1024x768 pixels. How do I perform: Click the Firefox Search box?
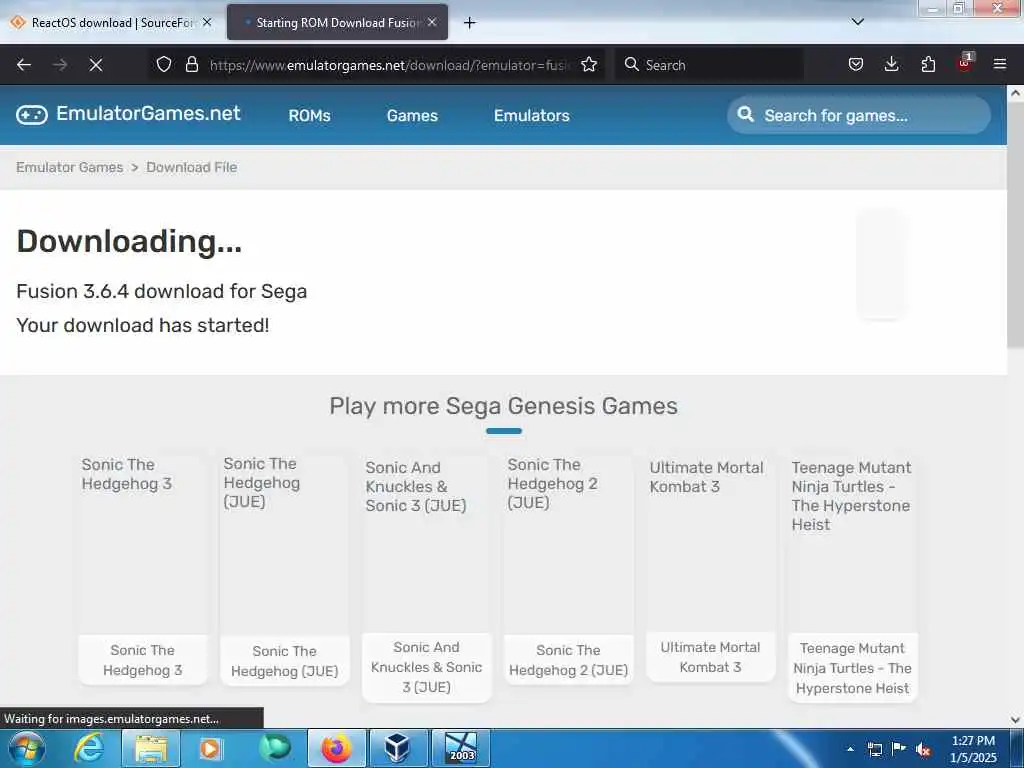[709, 65]
